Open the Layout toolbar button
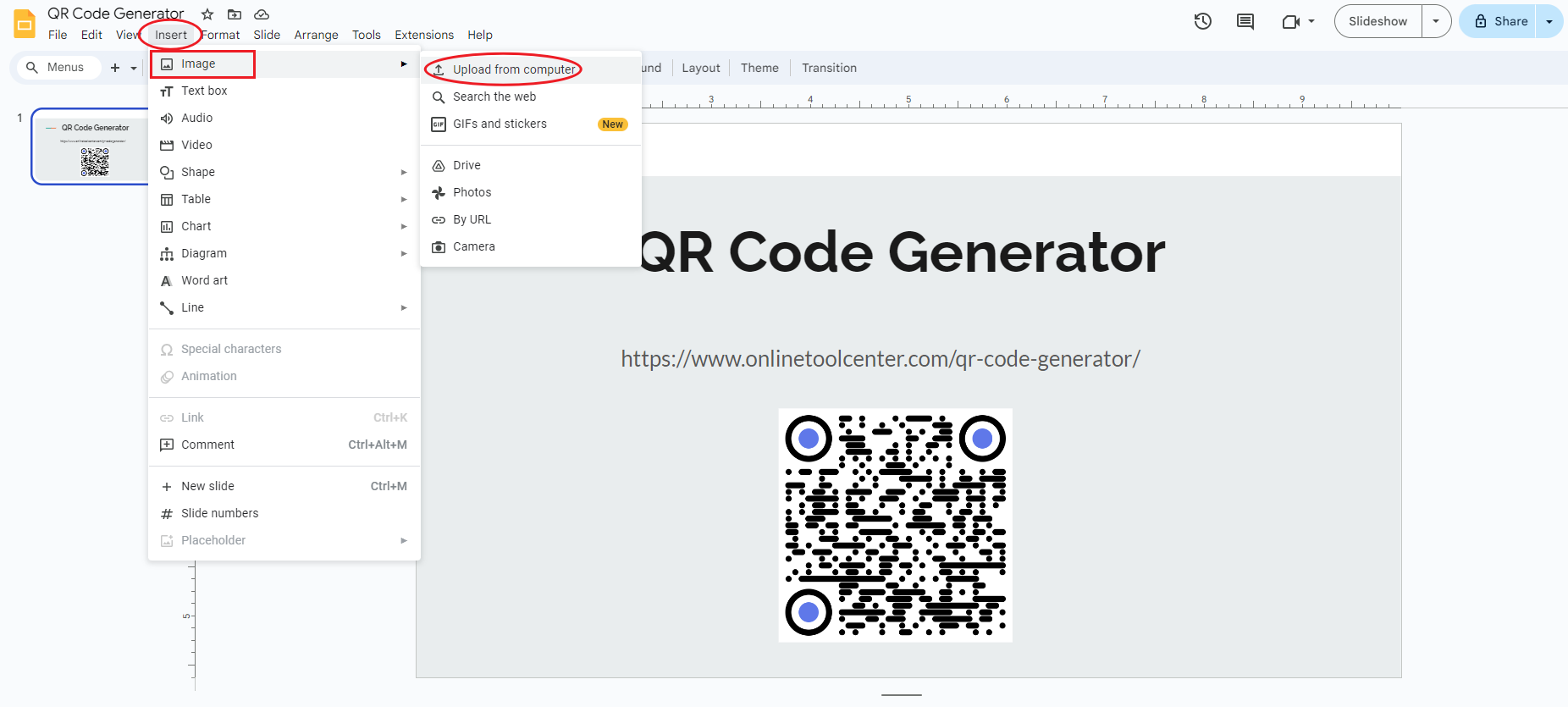 point(701,68)
